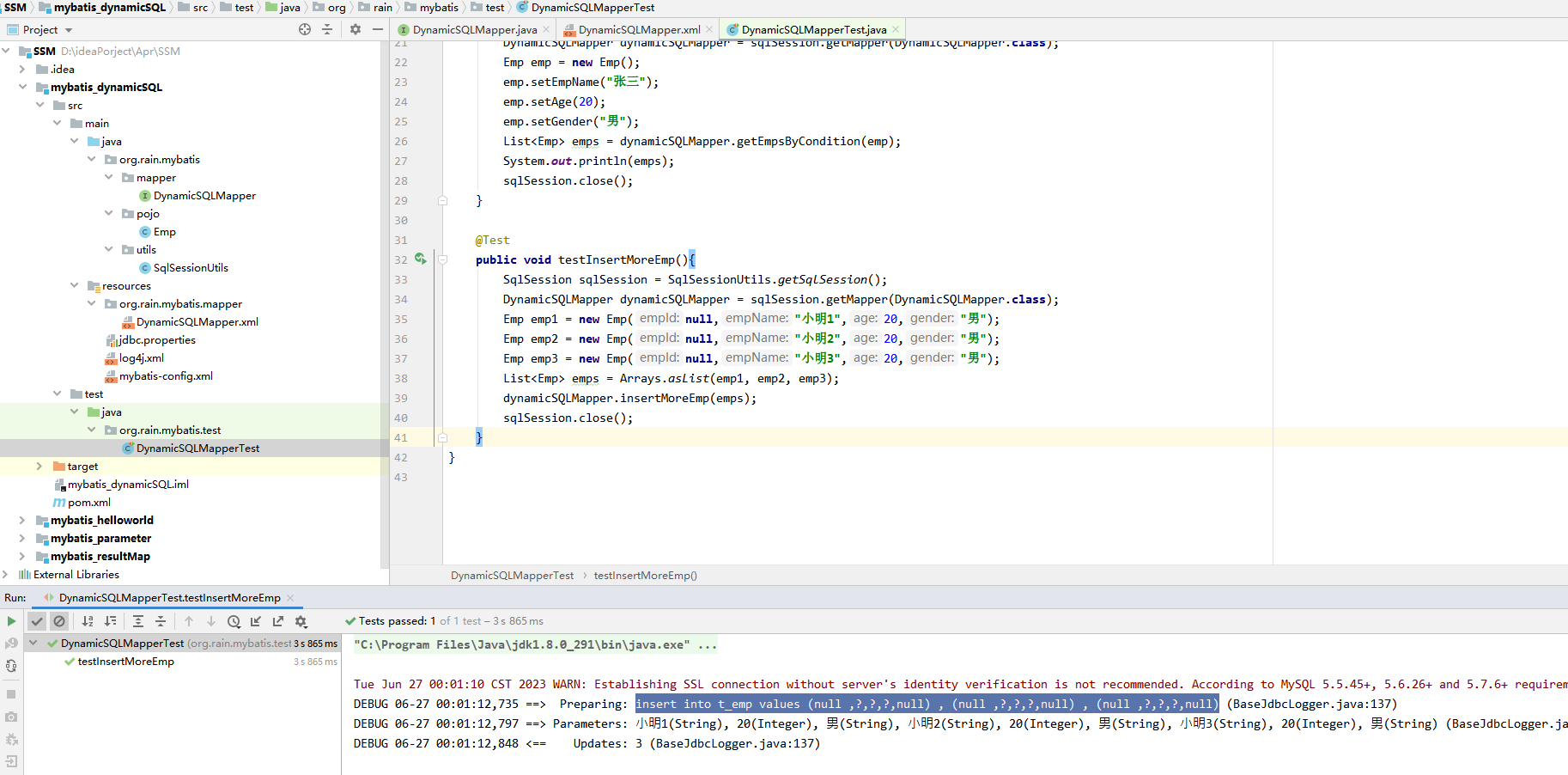
Task: Open DynamicSQLMapper interface in tree
Action: pos(204,195)
